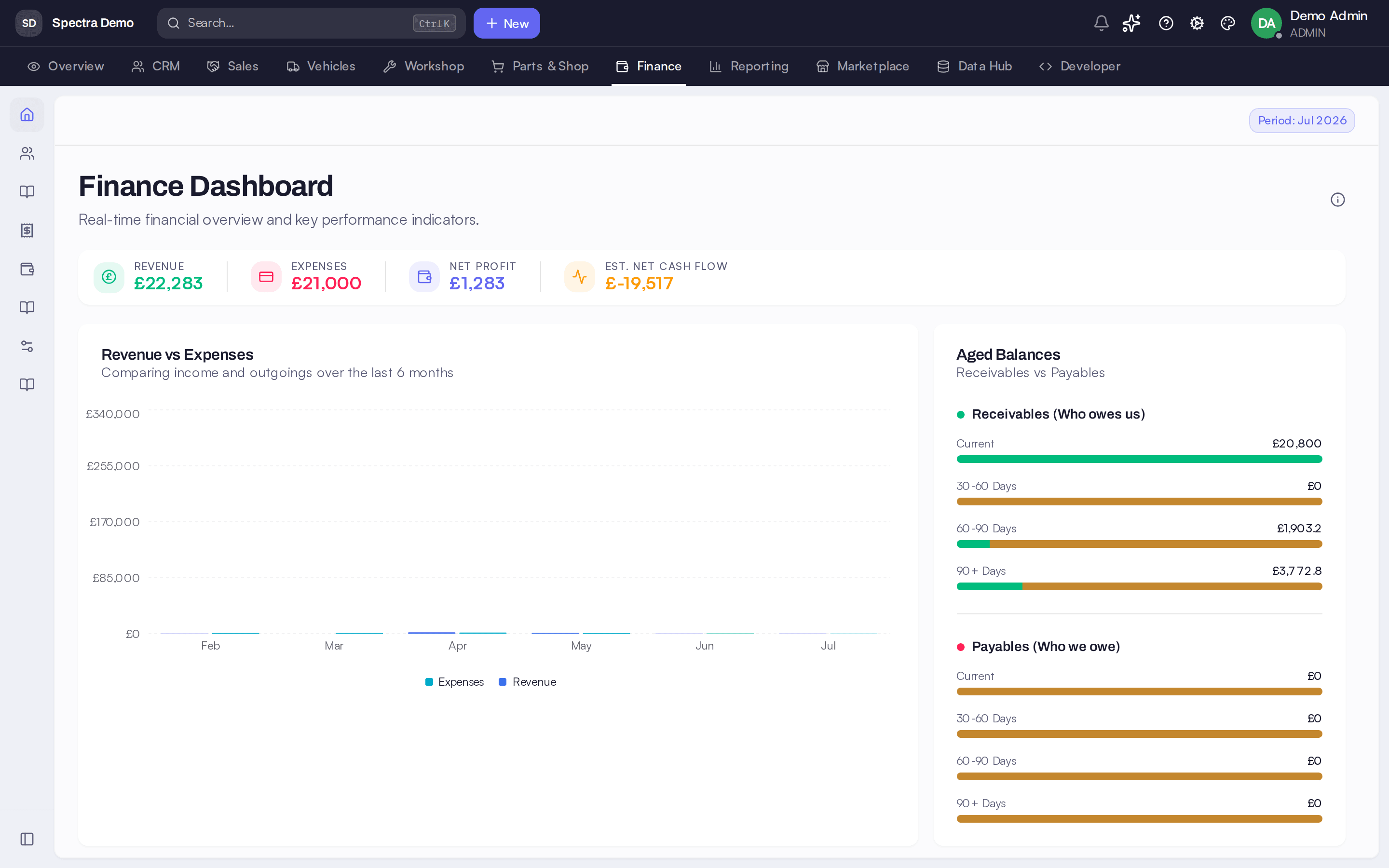Open the Period: Jul 2026 selector
1389x868 pixels.
click(x=1302, y=121)
